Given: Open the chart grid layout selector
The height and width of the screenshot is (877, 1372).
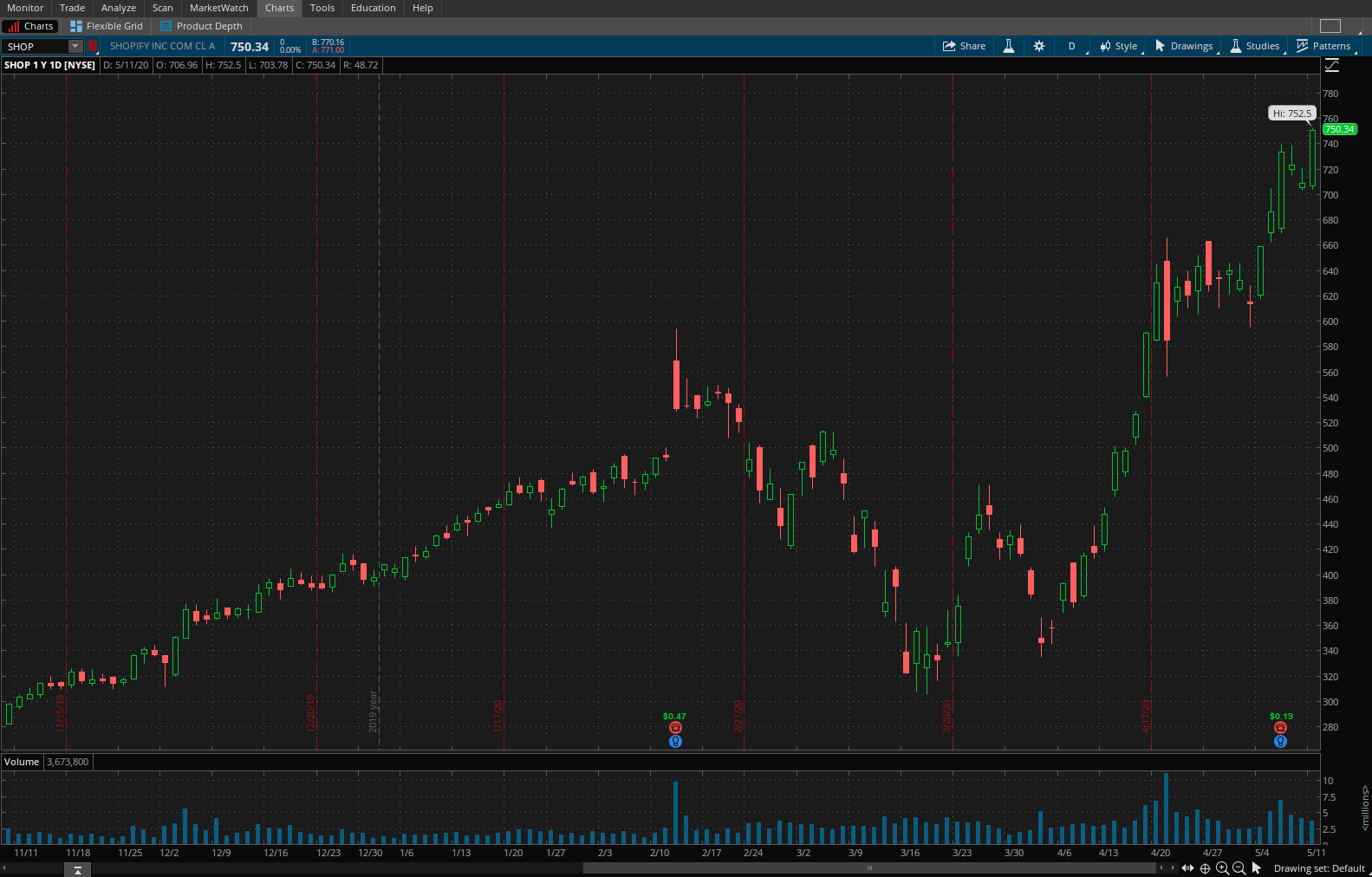Looking at the screenshot, I should coord(1330,26).
